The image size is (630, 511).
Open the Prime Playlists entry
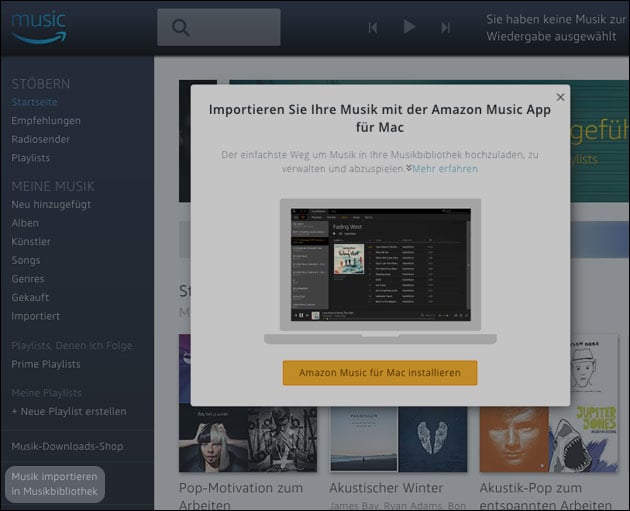click(x=46, y=364)
